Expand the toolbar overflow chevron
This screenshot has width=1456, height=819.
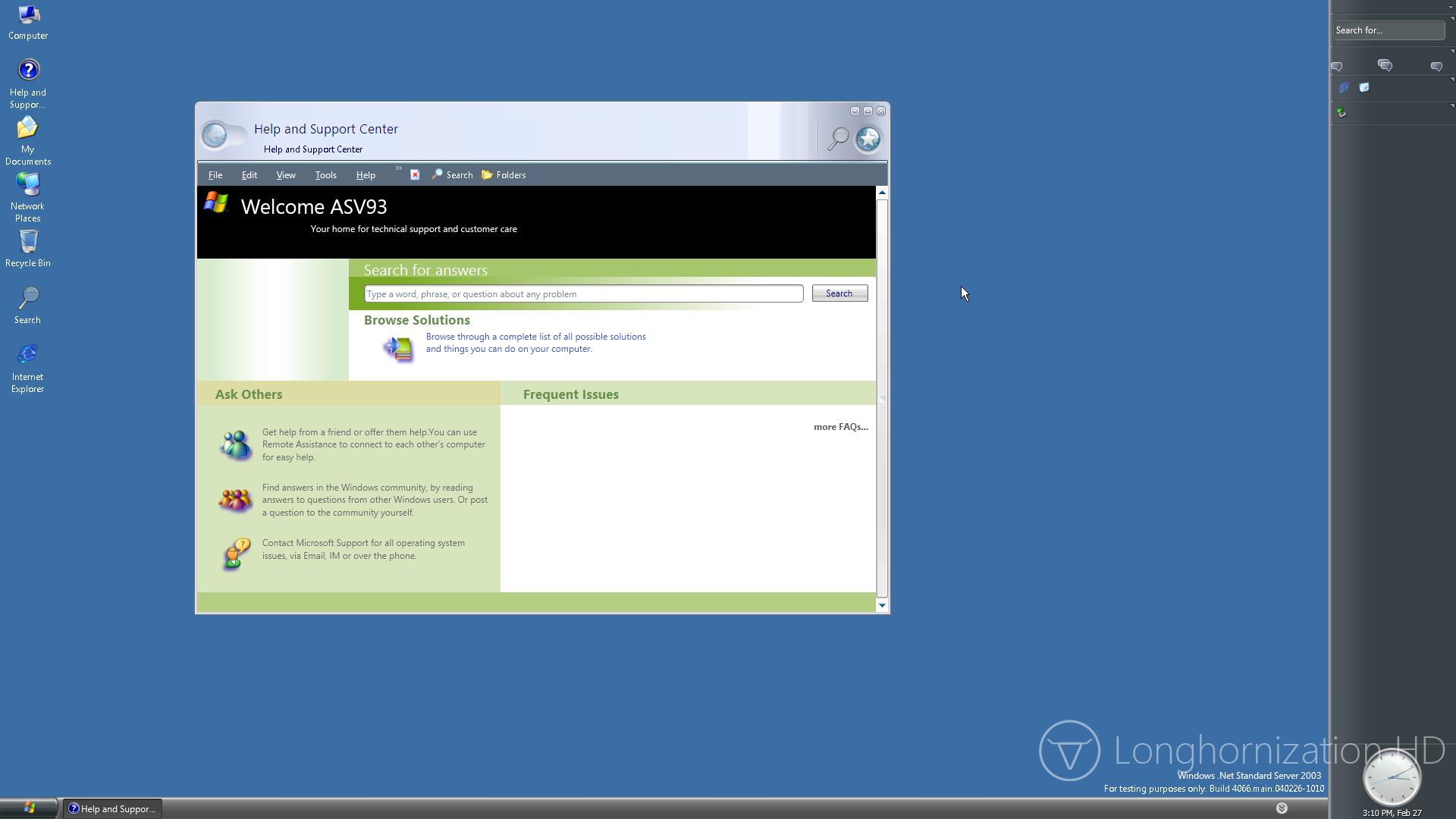click(x=398, y=168)
